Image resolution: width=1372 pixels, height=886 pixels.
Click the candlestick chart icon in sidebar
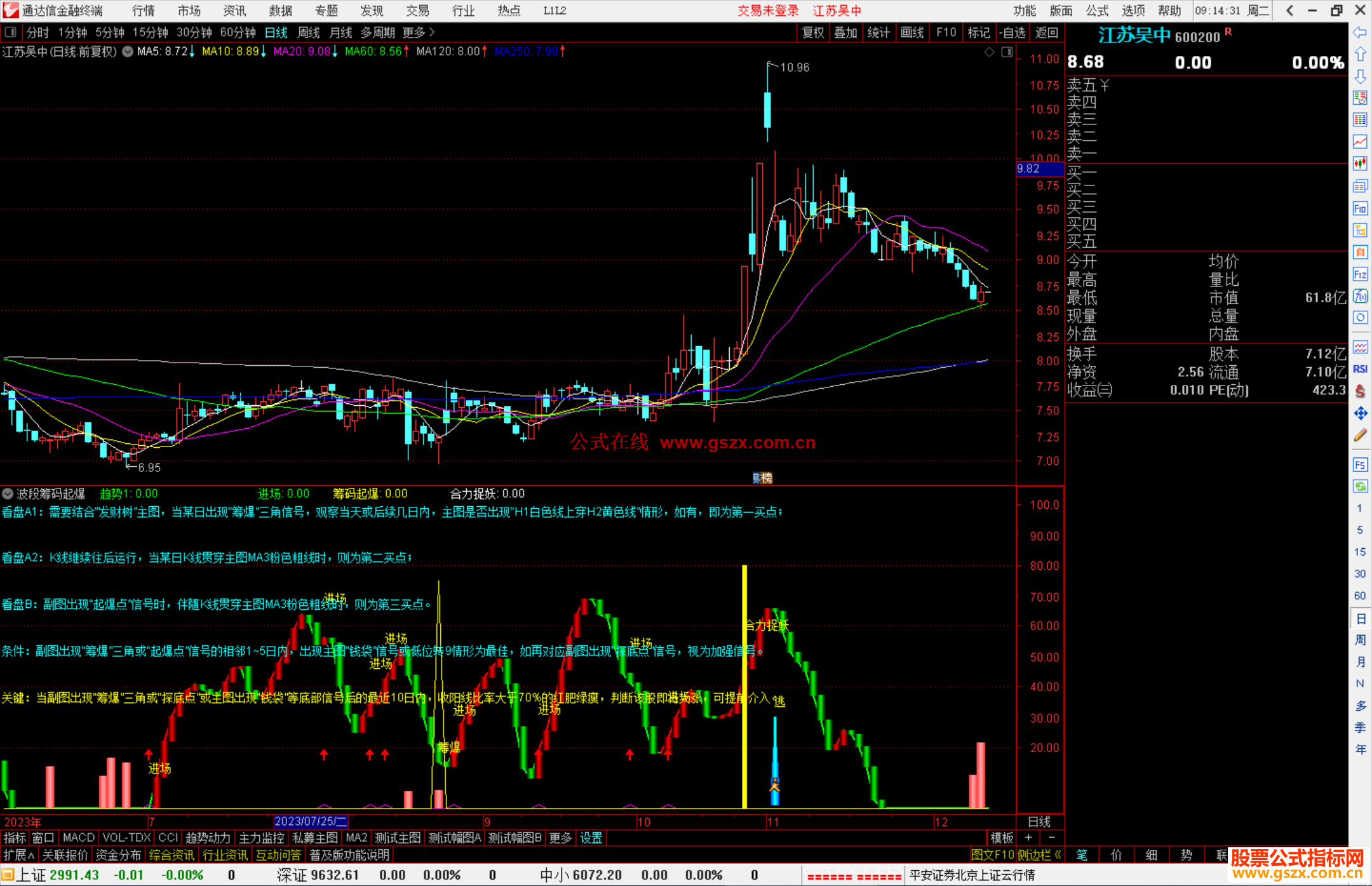1360,163
